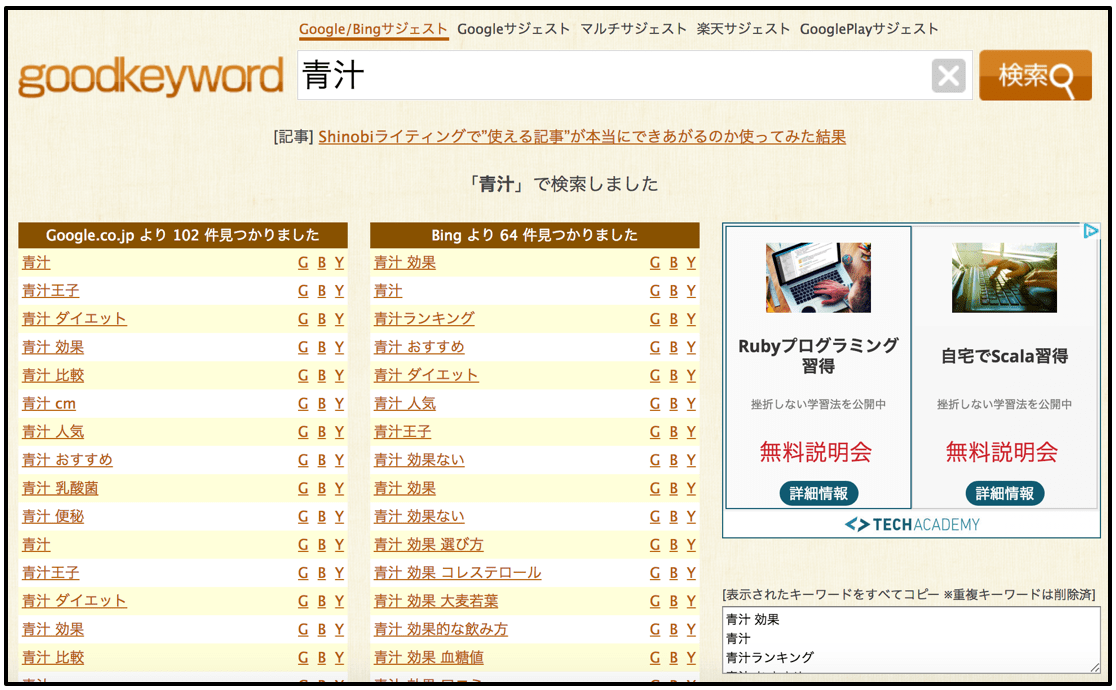Image resolution: width=1116 pixels, height=690 pixels.
Task: Click the Y link on 青汁 効果 コレステロール row
Action: 691,573
